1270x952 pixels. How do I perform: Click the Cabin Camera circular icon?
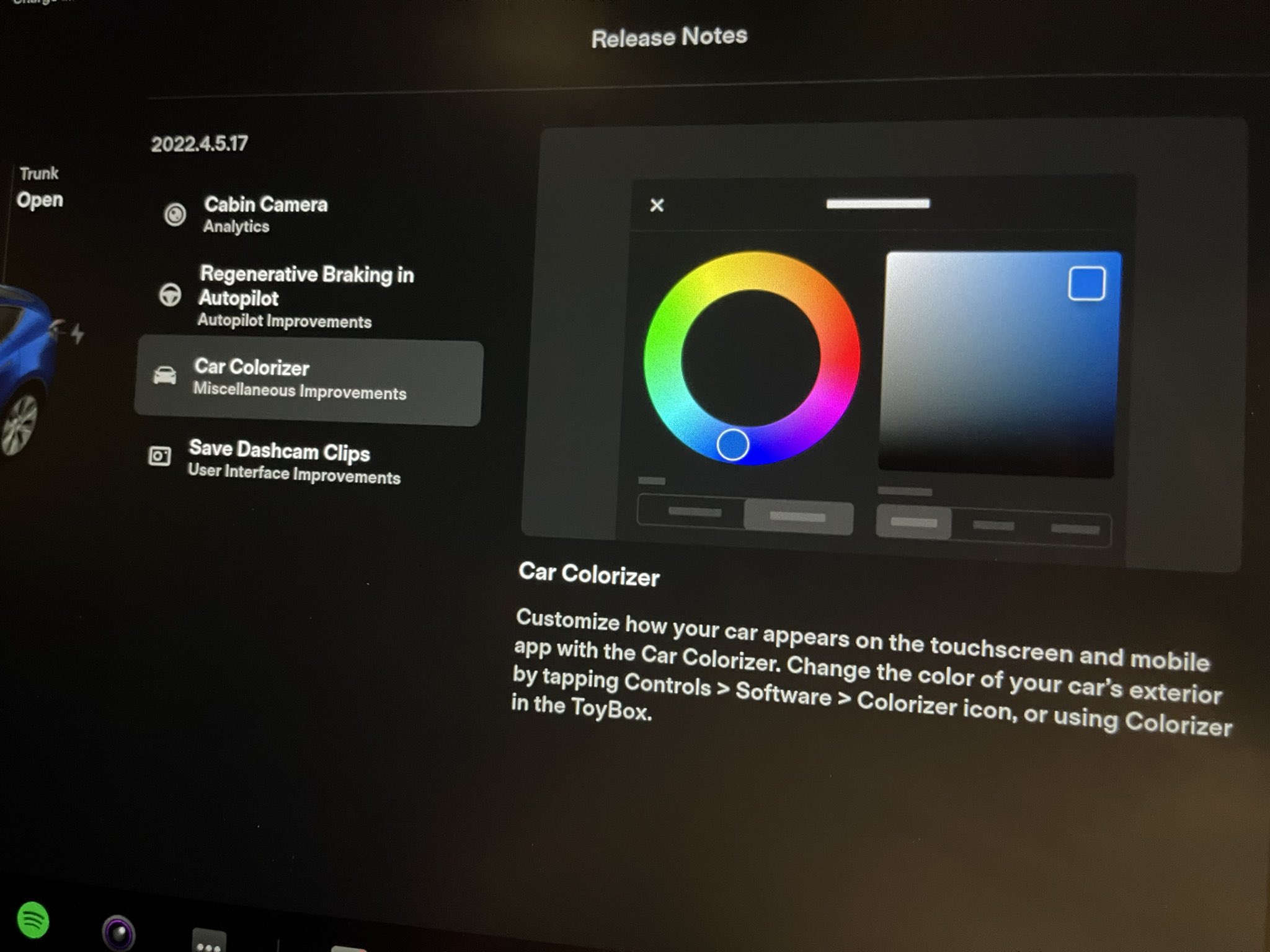(x=175, y=214)
